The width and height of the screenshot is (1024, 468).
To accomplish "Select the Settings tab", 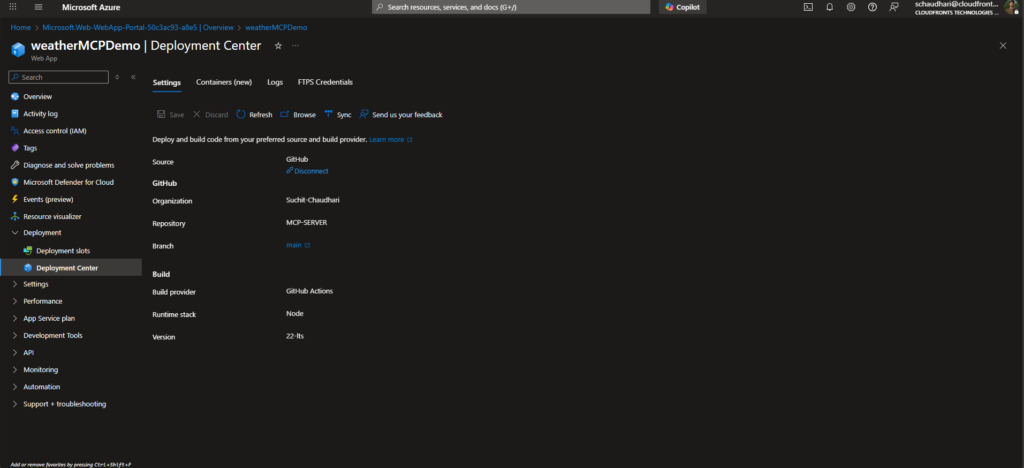I will pyautogui.click(x=167, y=82).
